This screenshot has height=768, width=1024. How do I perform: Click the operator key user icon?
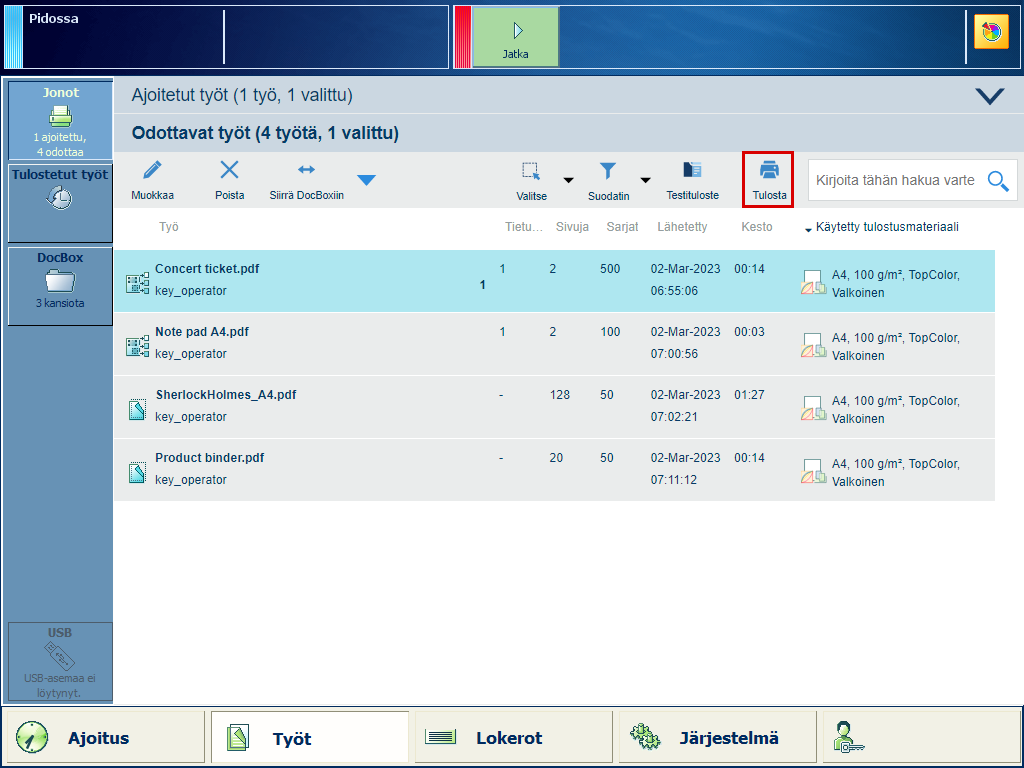click(848, 737)
